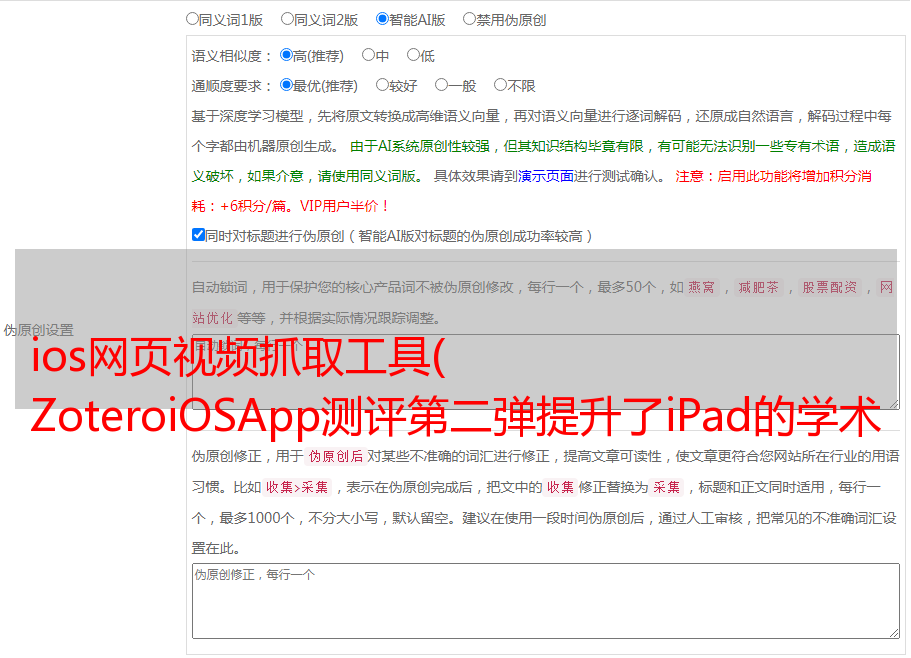Click the 收集>采集 example tag
Viewport: 911px width, 658px height.
tap(297, 487)
